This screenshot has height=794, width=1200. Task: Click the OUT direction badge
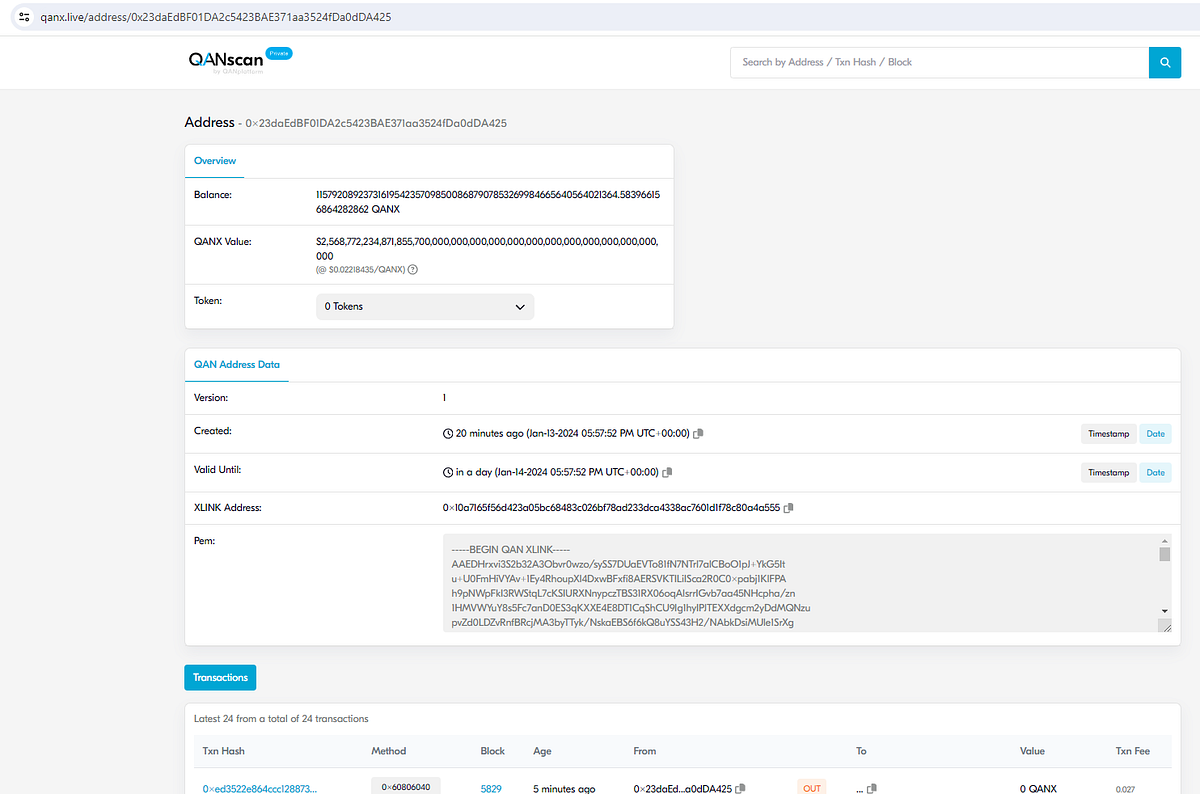pyautogui.click(x=811, y=787)
